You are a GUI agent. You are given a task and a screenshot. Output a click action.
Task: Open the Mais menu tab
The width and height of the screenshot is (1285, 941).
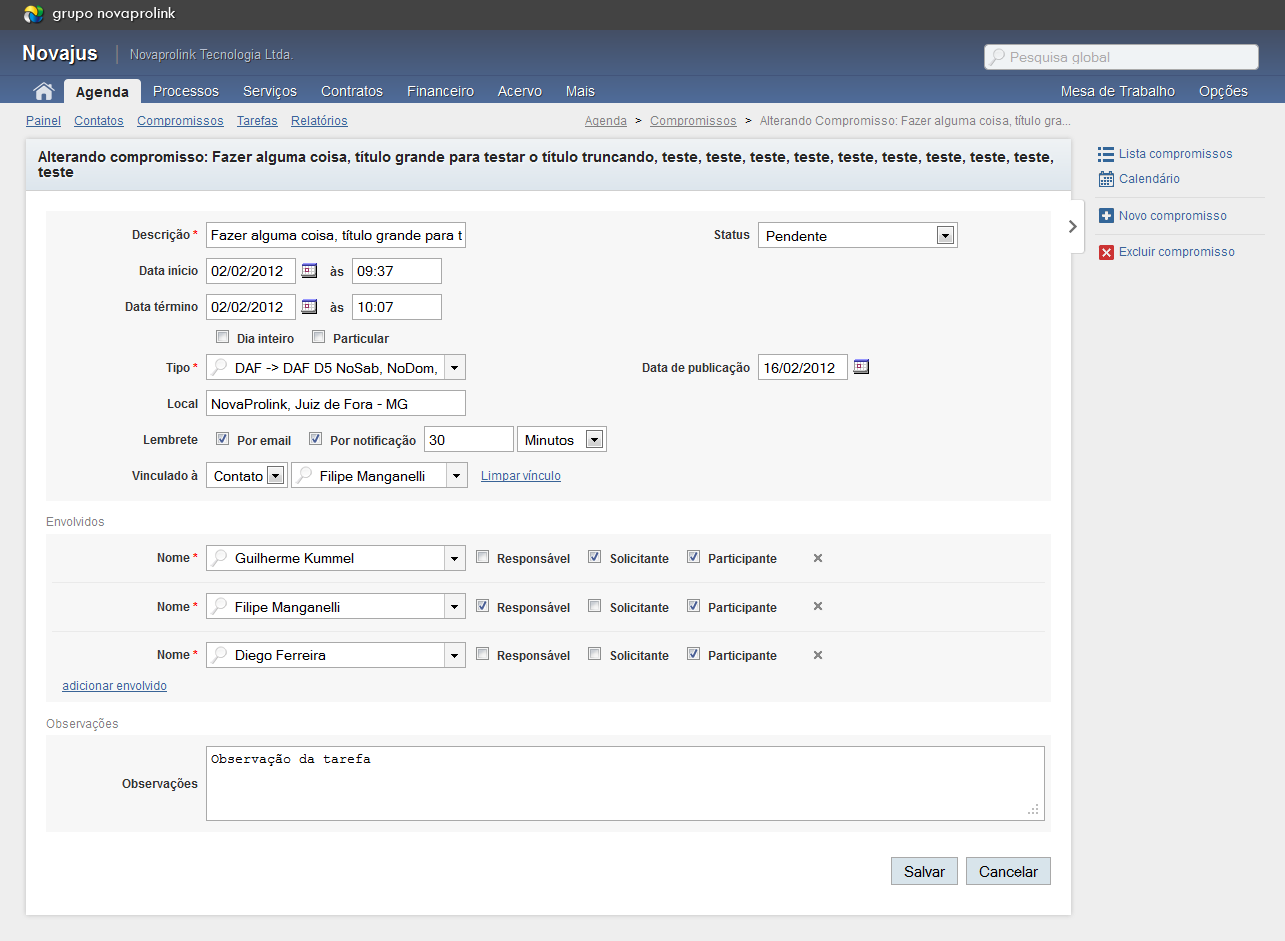click(580, 91)
